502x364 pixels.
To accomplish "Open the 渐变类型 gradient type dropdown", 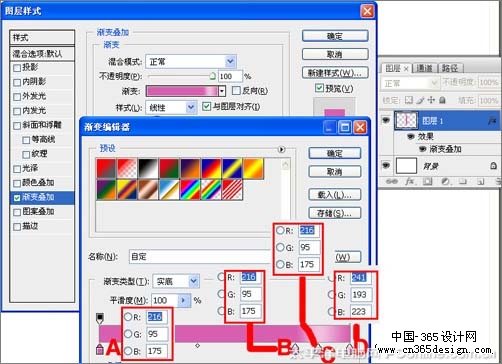I will point(176,281).
